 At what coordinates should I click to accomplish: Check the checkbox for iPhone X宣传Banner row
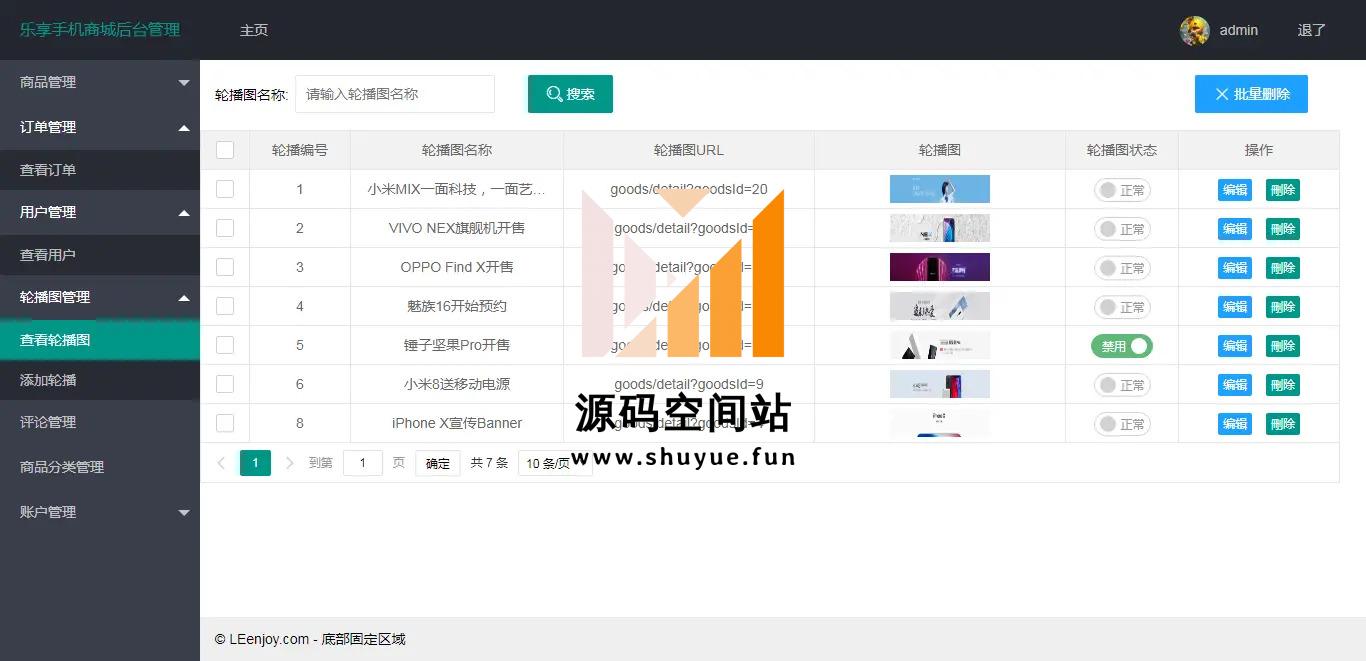(225, 423)
